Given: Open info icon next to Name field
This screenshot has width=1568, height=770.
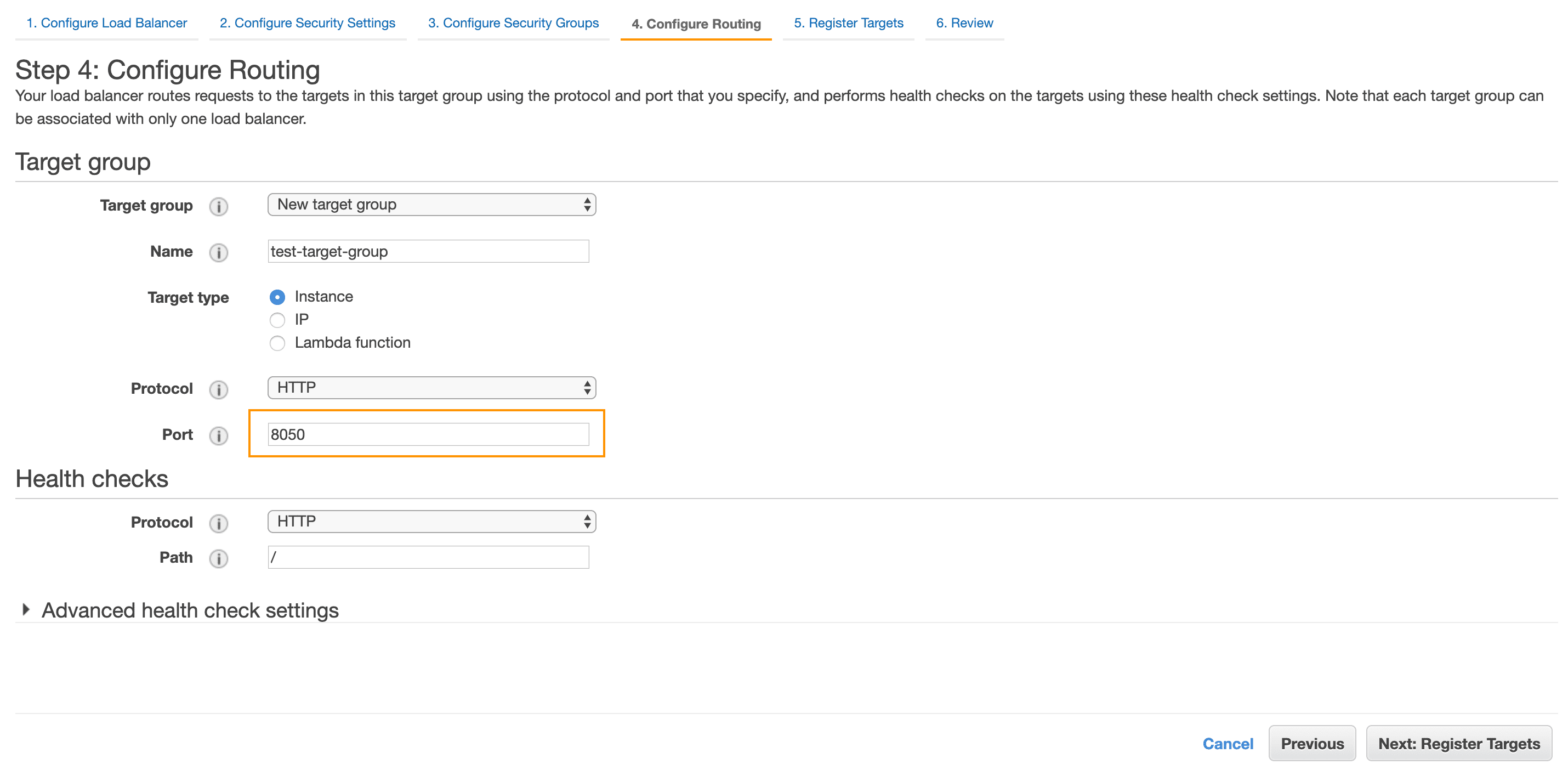Looking at the screenshot, I should click(x=219, y=252).
